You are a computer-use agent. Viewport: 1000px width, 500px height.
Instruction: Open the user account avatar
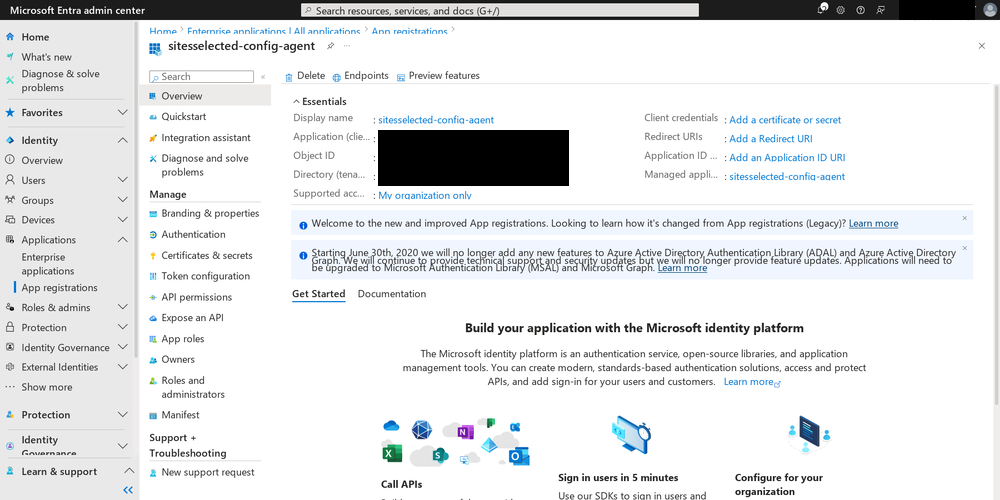pyautogui.click(x=989, y=10)
